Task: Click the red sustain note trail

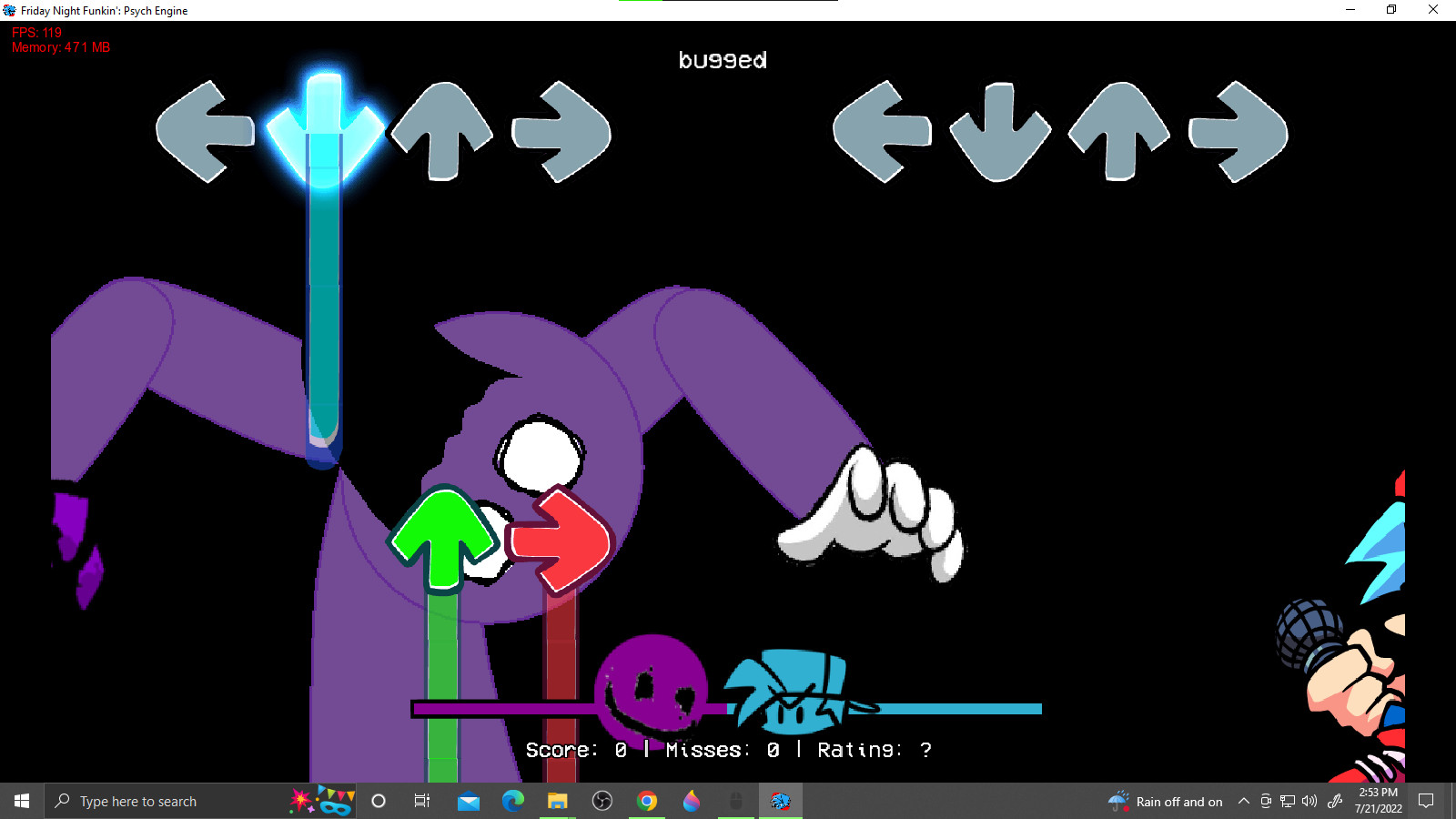Action: click(x=561, y=687)
